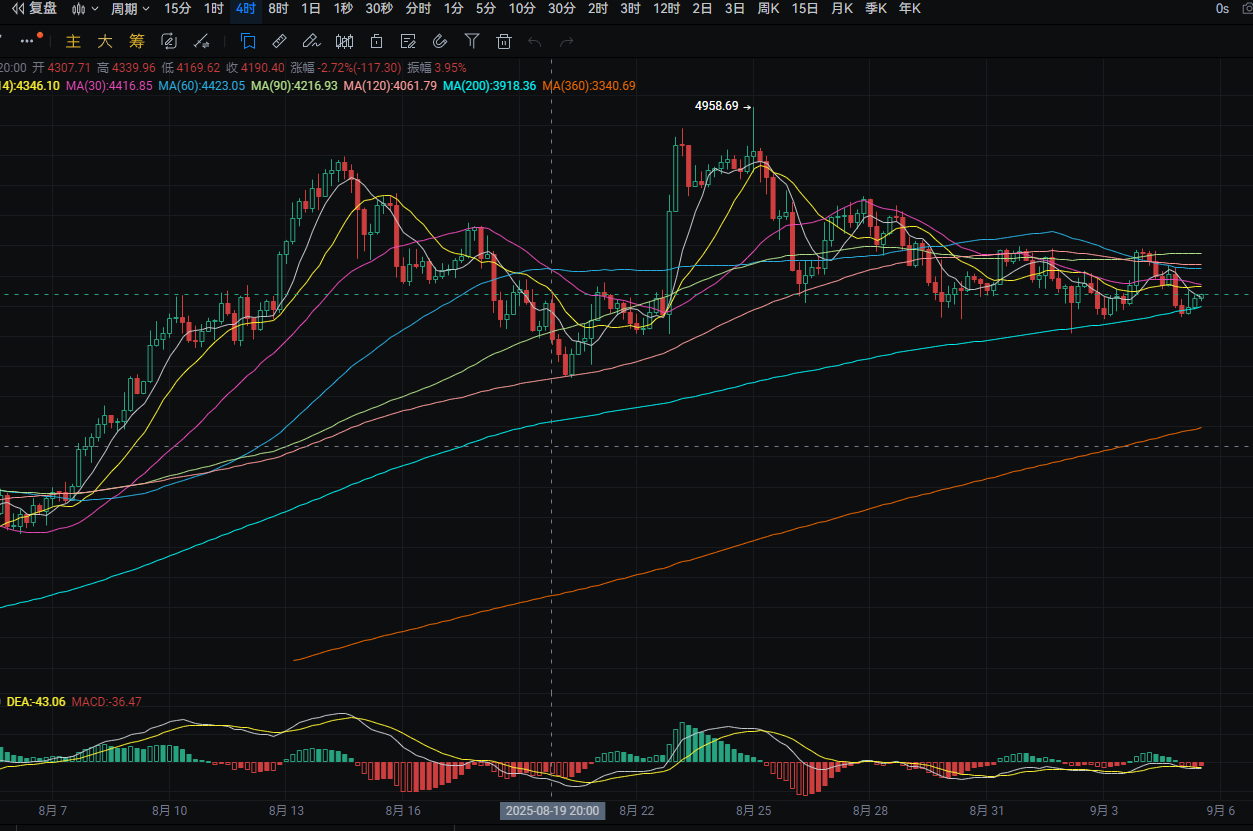The height and width of the screenshot is (831, 1253).
Task: Toggle the 筹 chip distribution button
Action: [137, 41]
